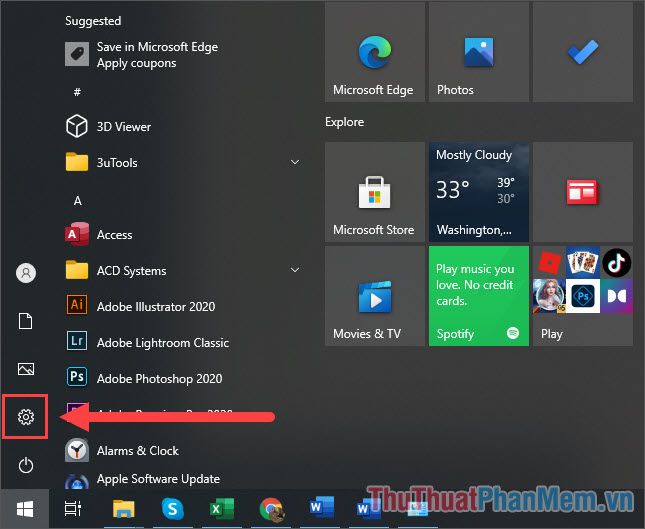Screen dimensions: 645x529
Task: Open the Microsoft Store tile
Action: pos(375,192)
